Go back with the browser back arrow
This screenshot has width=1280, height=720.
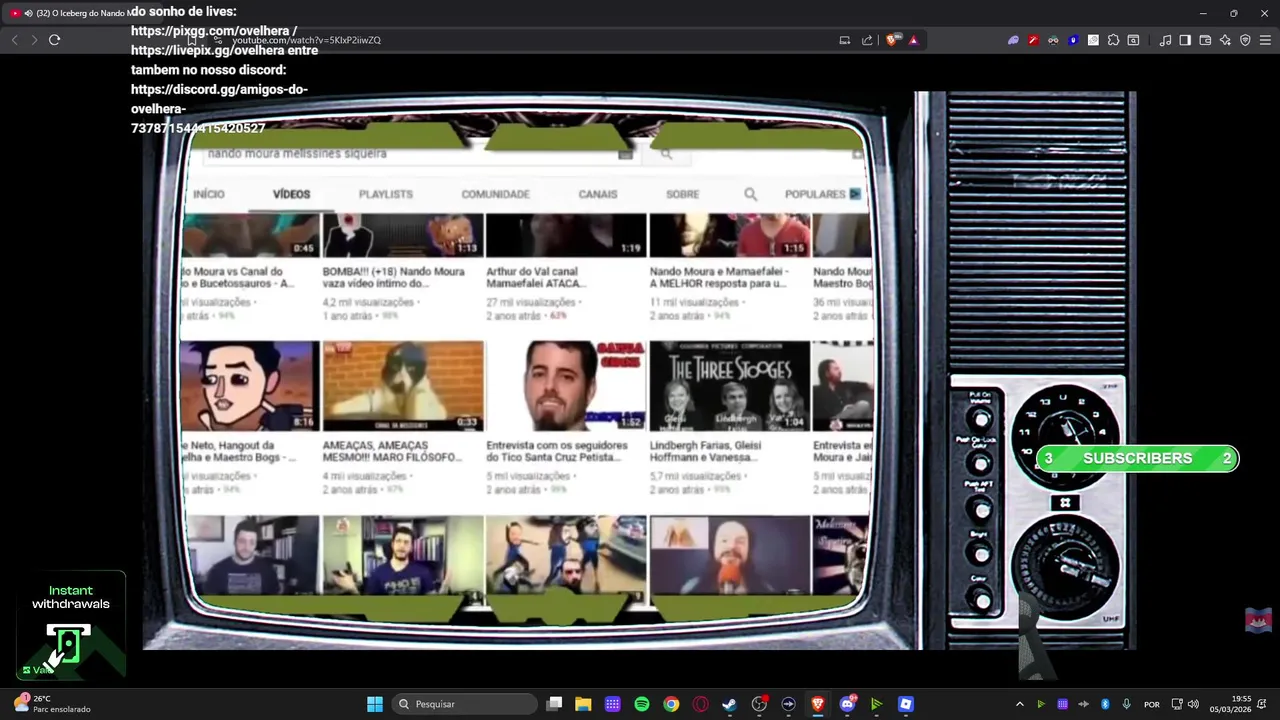(x=14, y=40)
